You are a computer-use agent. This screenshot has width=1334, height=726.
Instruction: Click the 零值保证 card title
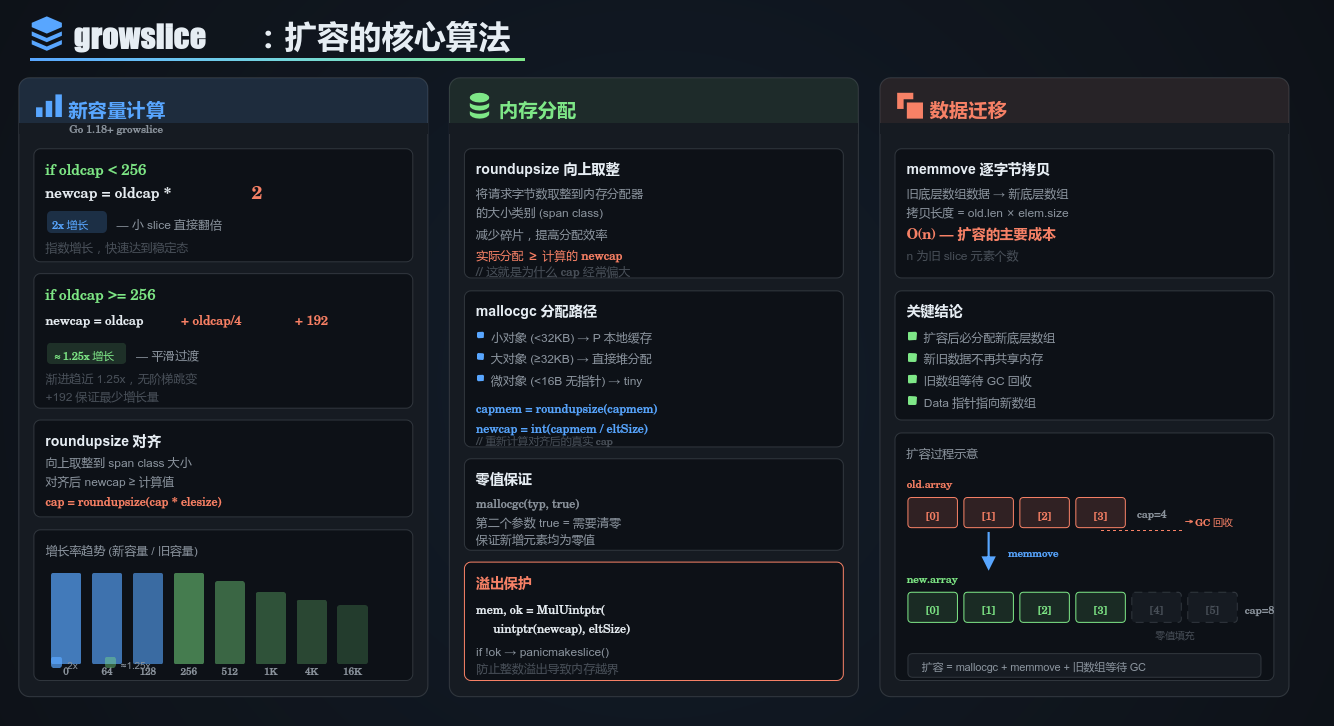504,480
